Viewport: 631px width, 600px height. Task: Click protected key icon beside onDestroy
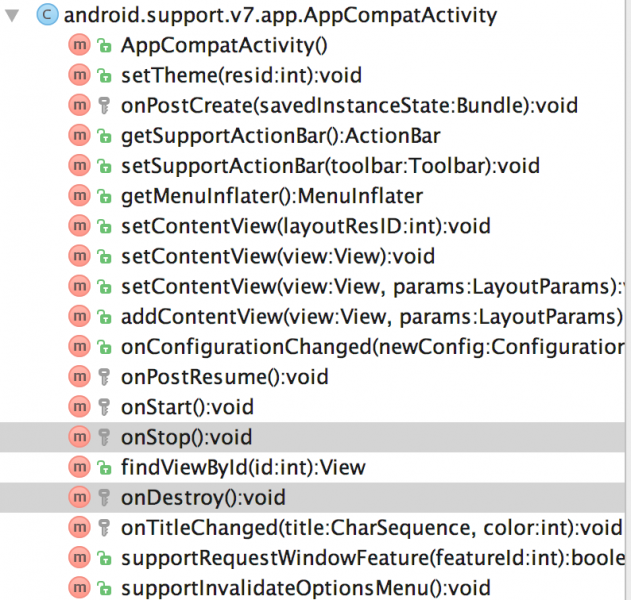pyautogui.click(x=104, y=498)
